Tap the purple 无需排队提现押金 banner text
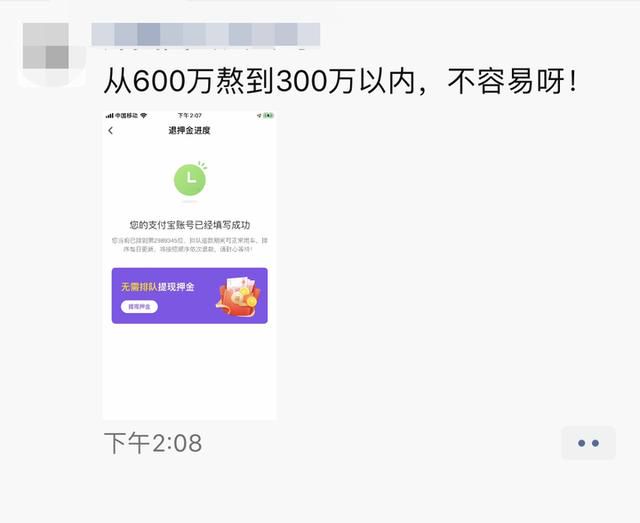640x523 pixels. [x=157, y=287]
